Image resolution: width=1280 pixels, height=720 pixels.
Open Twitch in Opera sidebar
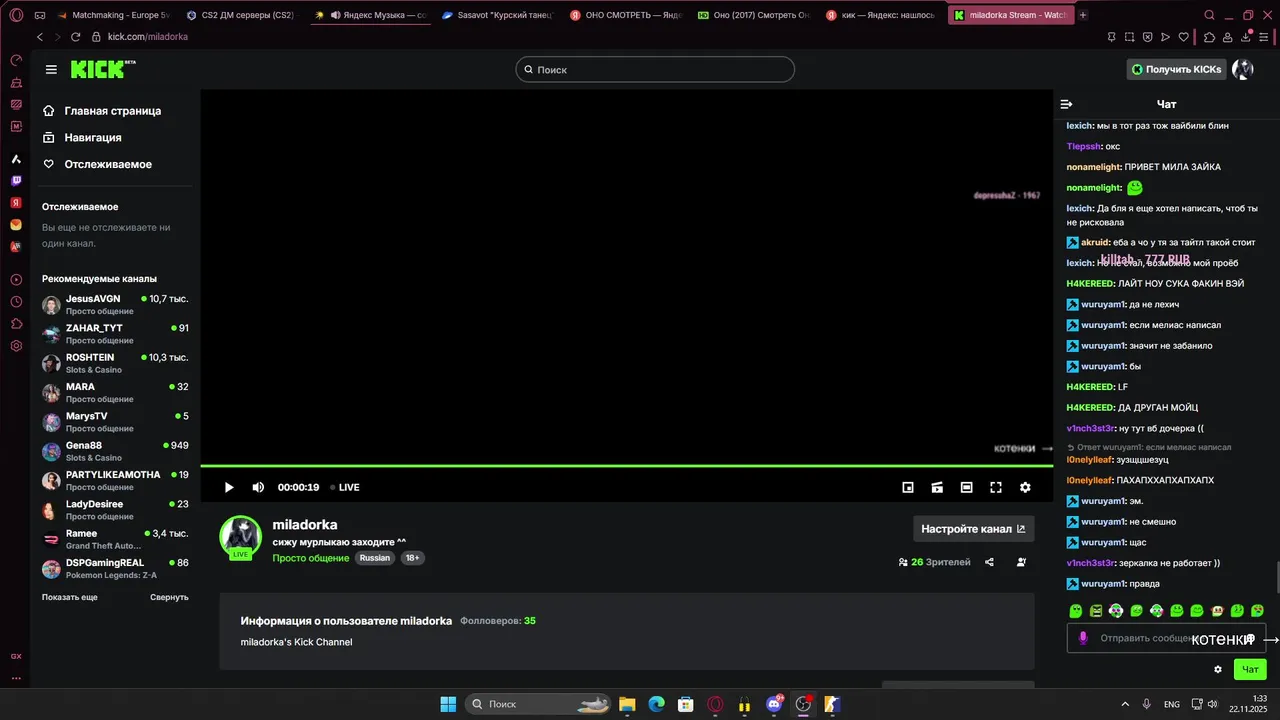pos(16,181)
